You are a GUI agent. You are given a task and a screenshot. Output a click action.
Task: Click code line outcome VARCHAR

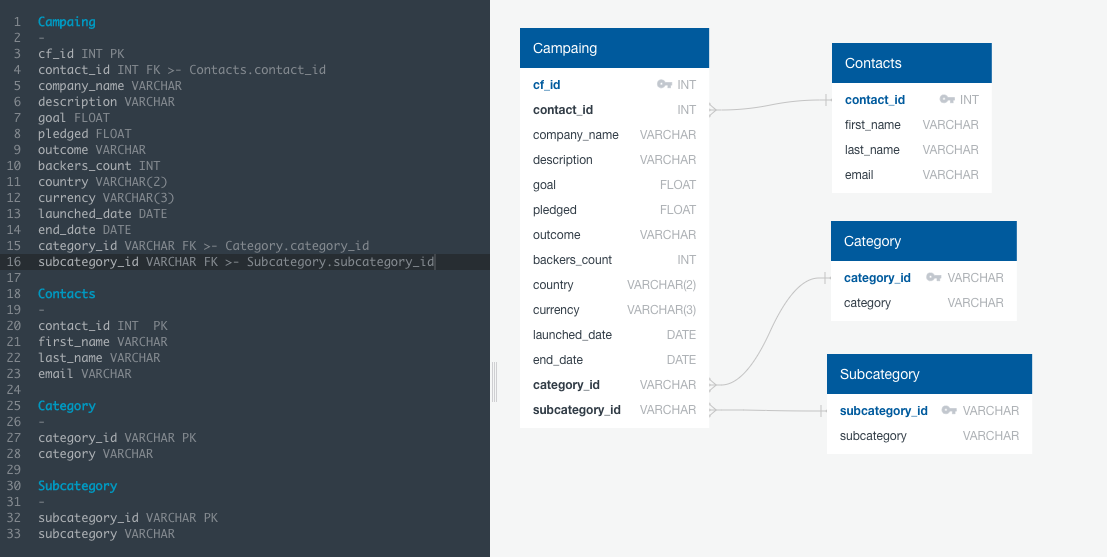point(92,150)
